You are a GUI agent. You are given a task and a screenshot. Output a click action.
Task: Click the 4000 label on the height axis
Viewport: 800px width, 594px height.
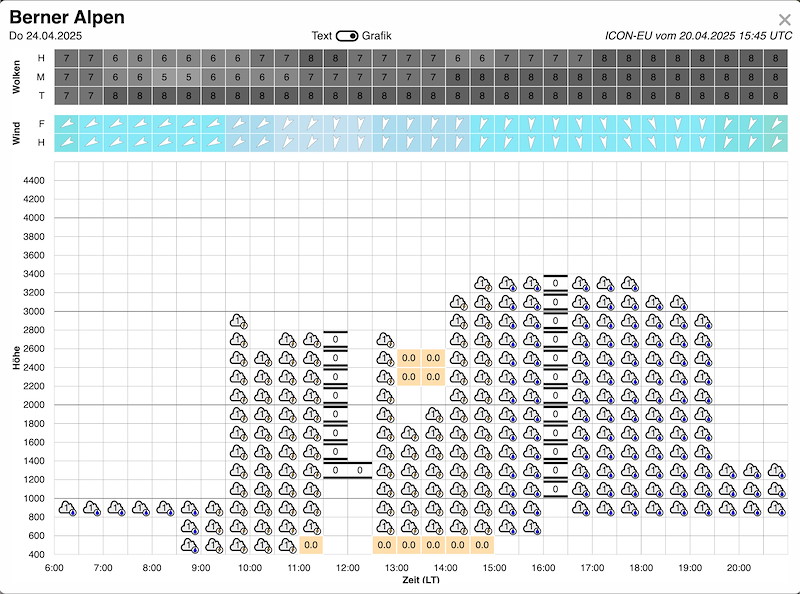pos(34,218)
